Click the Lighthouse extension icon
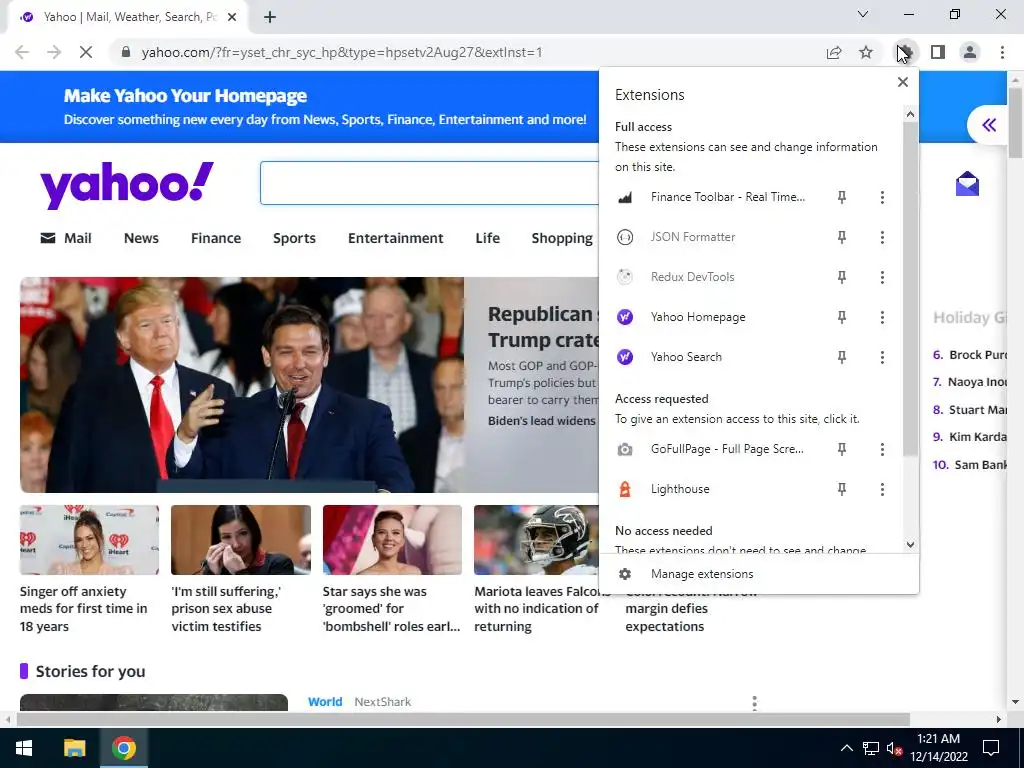The image size is (1024, 768). click(x=625, y=489)
